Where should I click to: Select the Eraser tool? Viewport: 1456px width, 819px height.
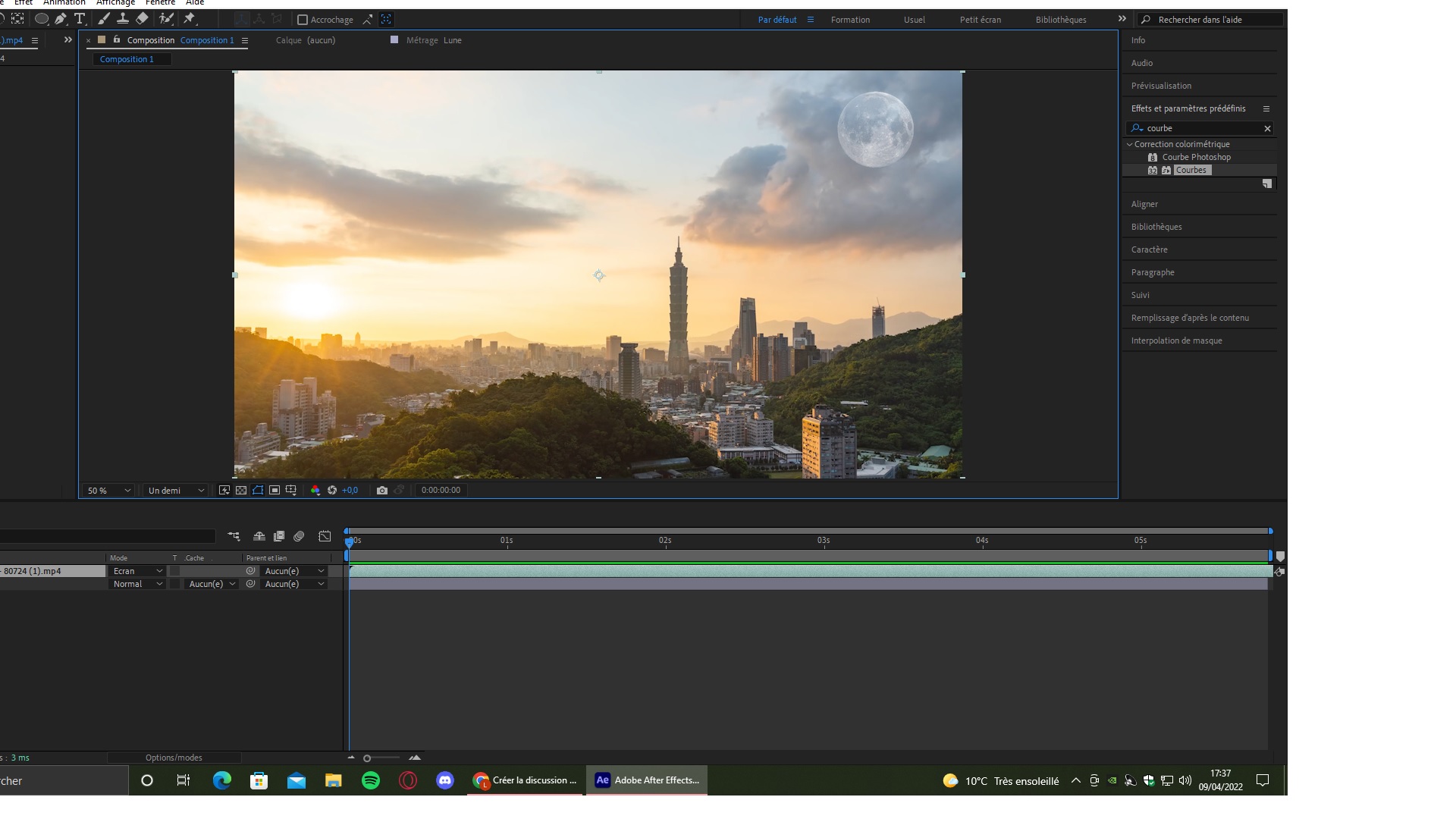(x=142, y=19)
